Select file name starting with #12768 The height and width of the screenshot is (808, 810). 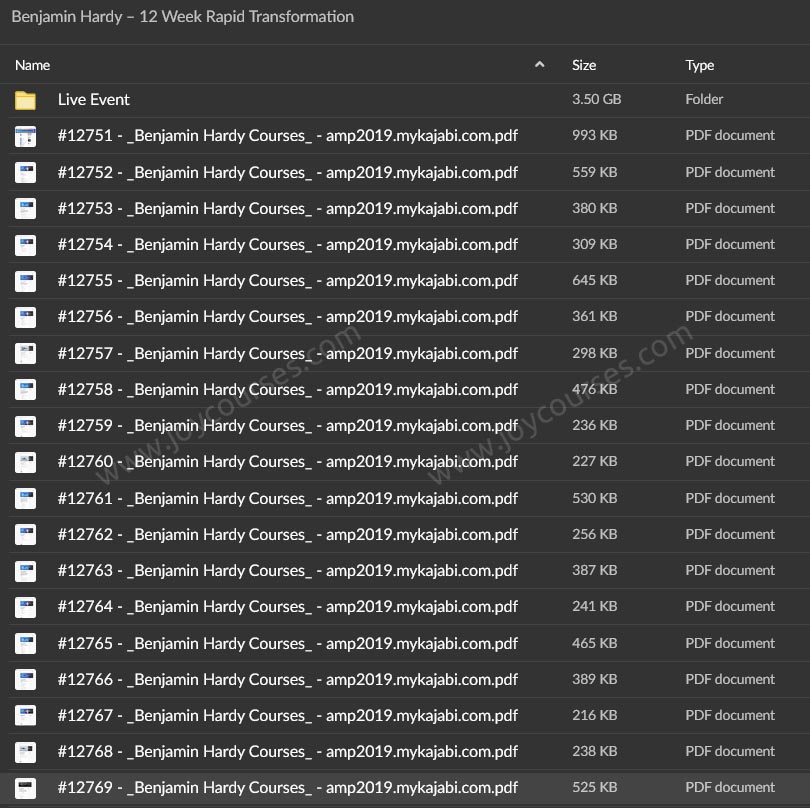[x=288, y=752]
